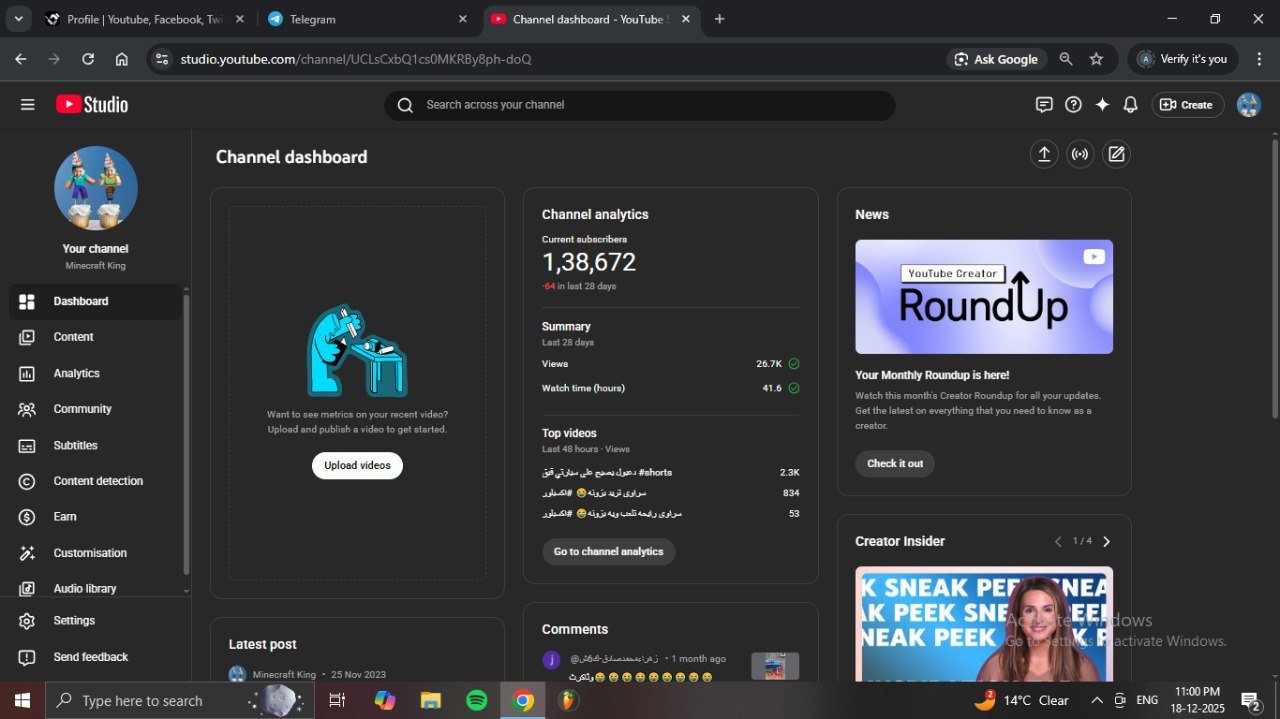Image resolution: width=1280 pixels, height=719 pixels.
Task: Click Go to channel analytics button
Action: [608, 552]
